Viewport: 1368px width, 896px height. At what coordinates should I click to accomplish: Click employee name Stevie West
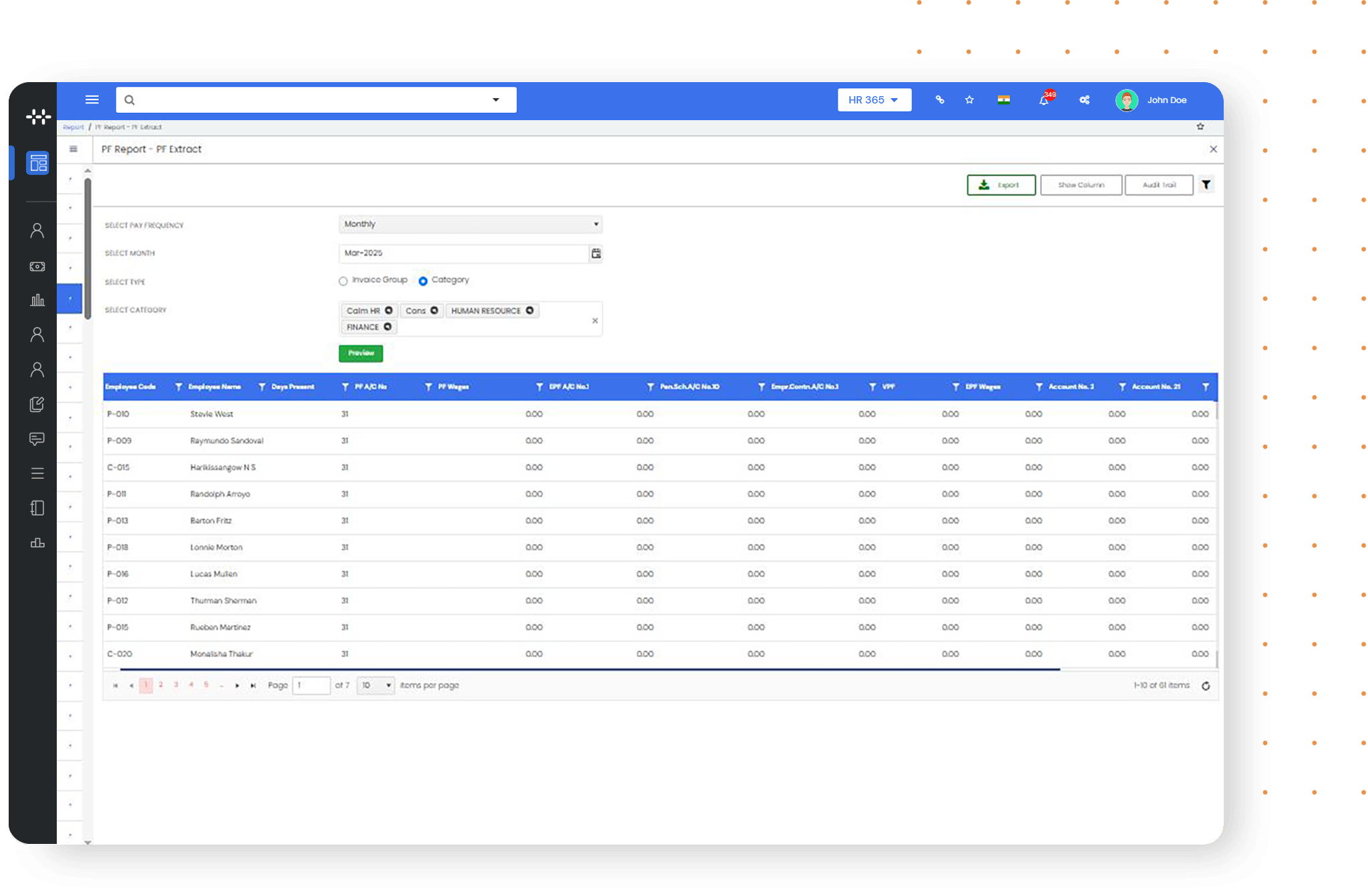point(212,414)
